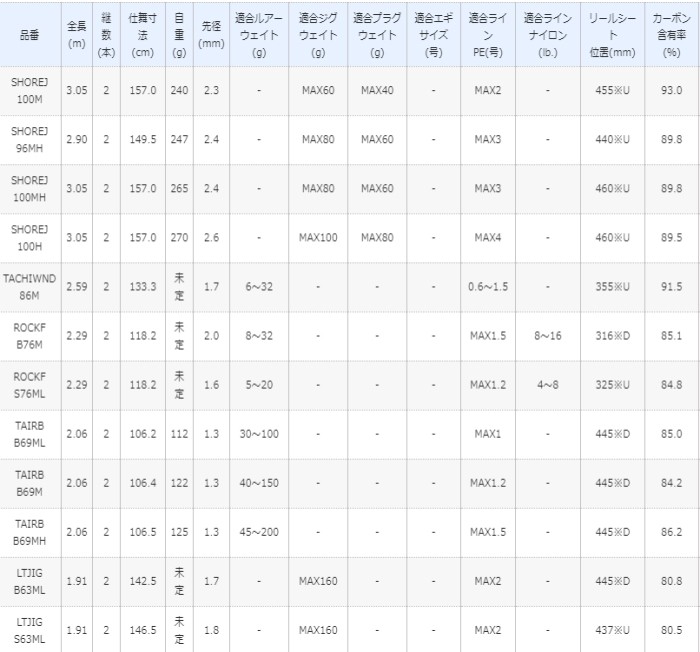Select the SHOREJ 100M product name cell
The width and height of the screenshot is (700, 652).
31,90
